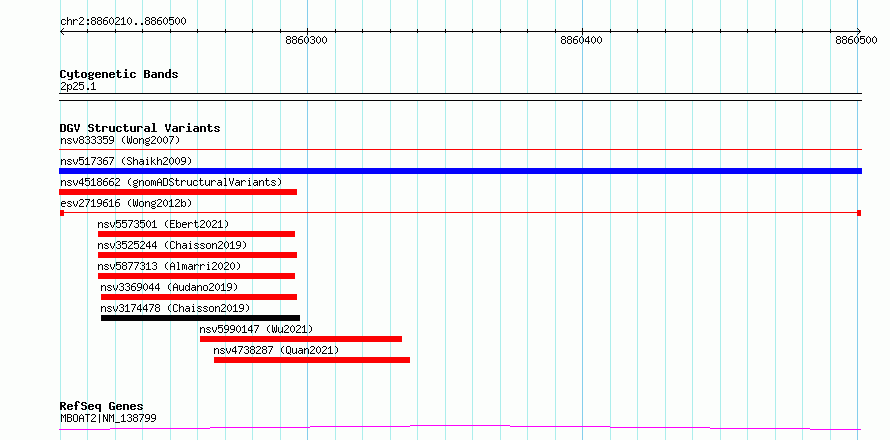890x440 pixels.
Task: Open variant nsv3369044 (Audano2019) label
Action: [x=169, y=287]
